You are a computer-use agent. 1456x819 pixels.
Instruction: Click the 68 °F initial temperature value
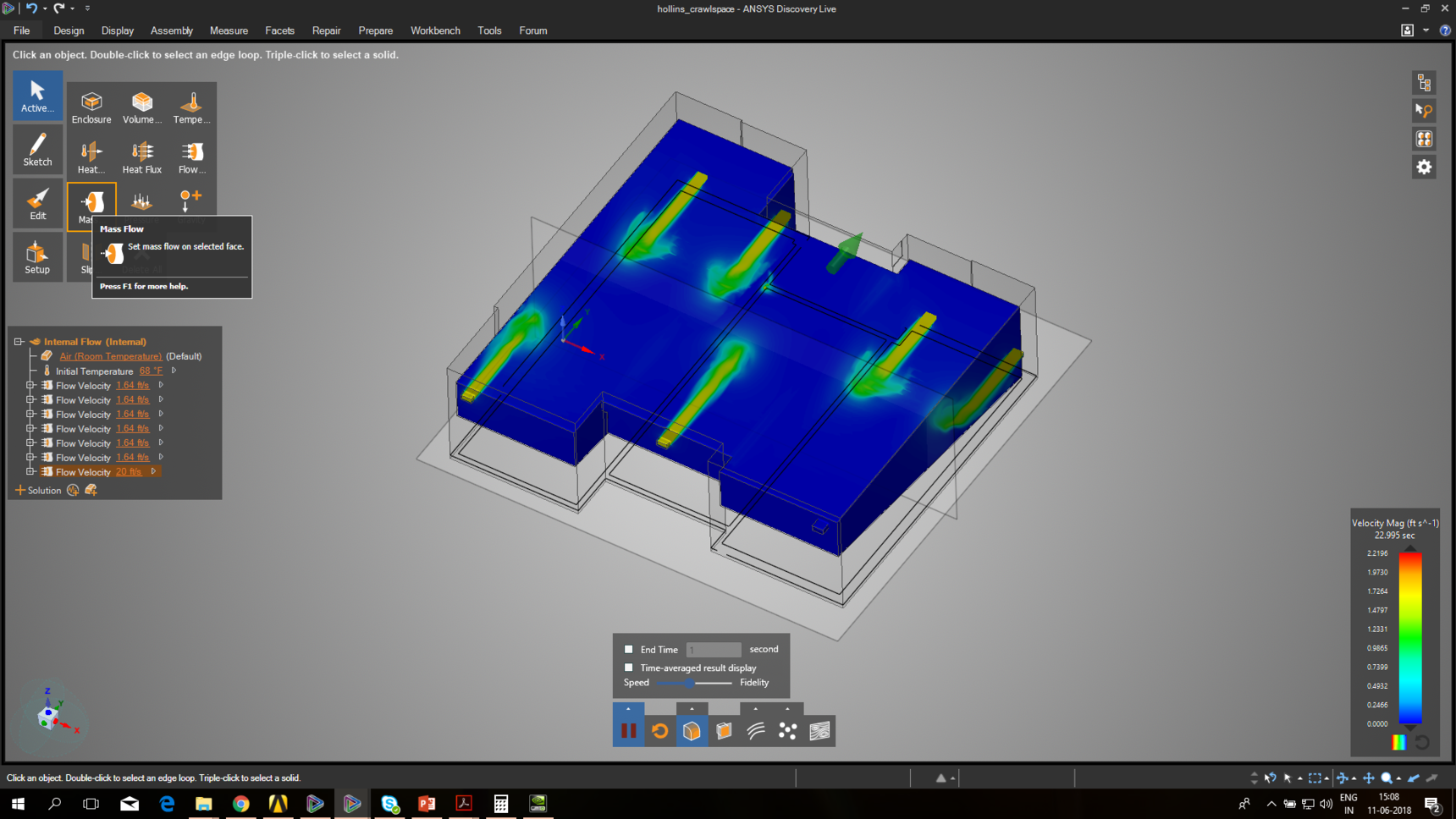(151, 371)
